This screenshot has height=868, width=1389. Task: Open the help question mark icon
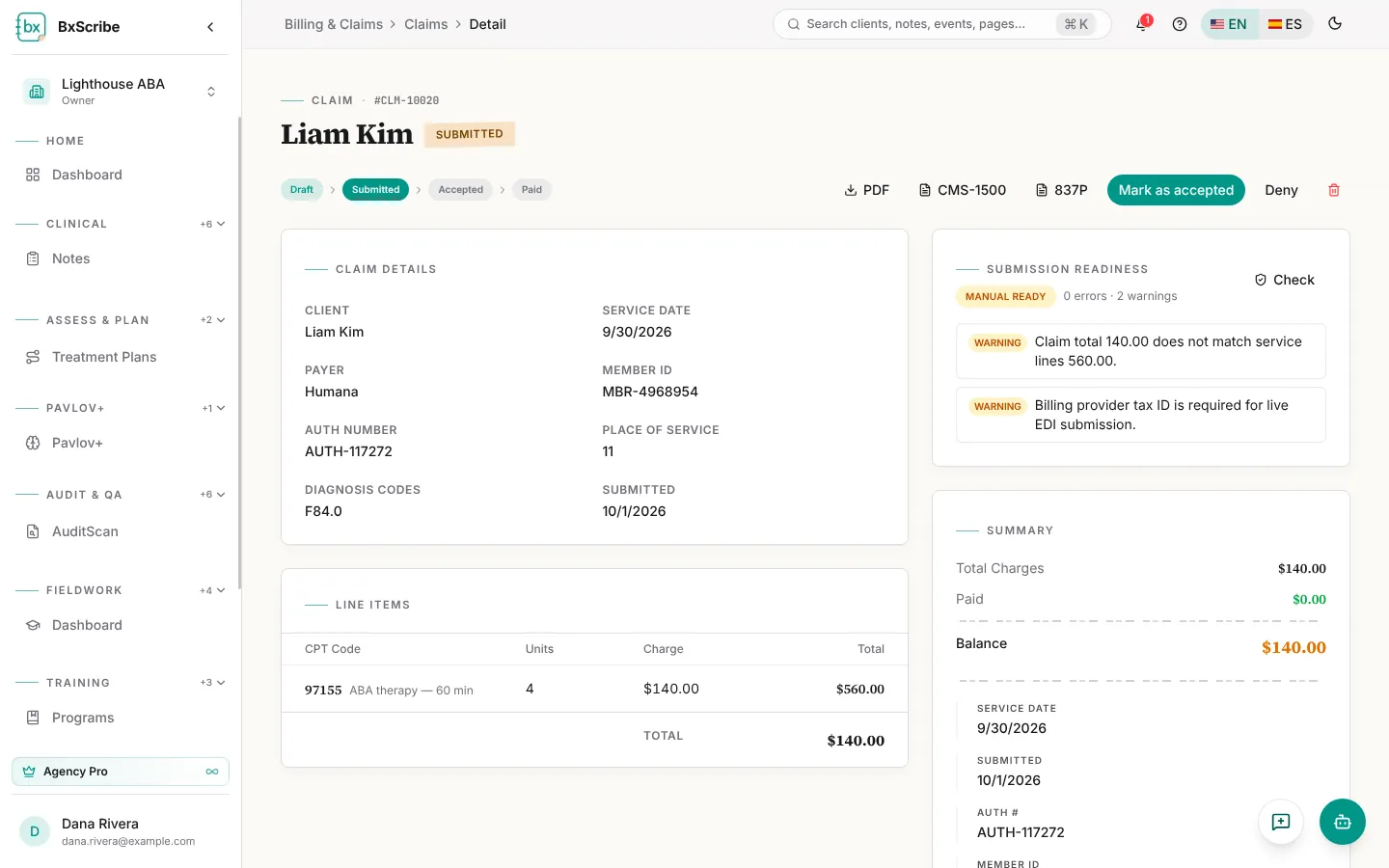point(1179,24)
